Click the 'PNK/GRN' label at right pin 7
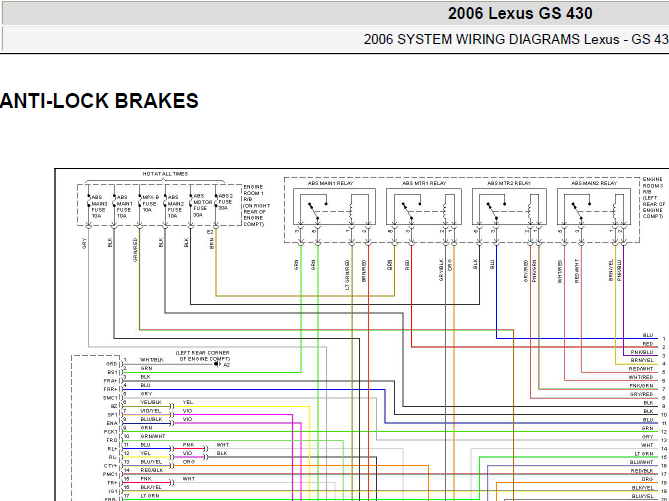Viewport: 669px width, 501px height. coord(642,386)
